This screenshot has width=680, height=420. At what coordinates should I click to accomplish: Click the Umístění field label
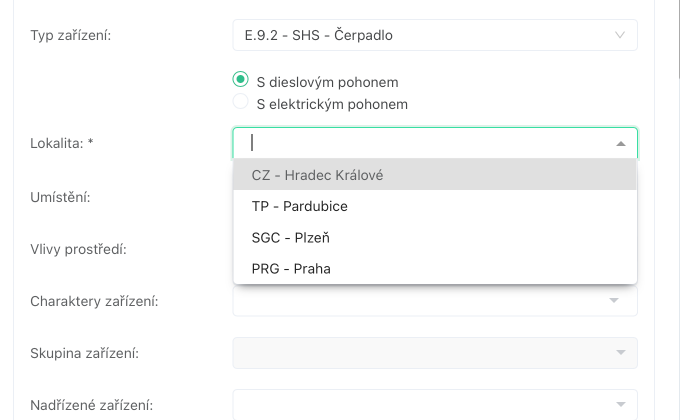pos(61,197)
